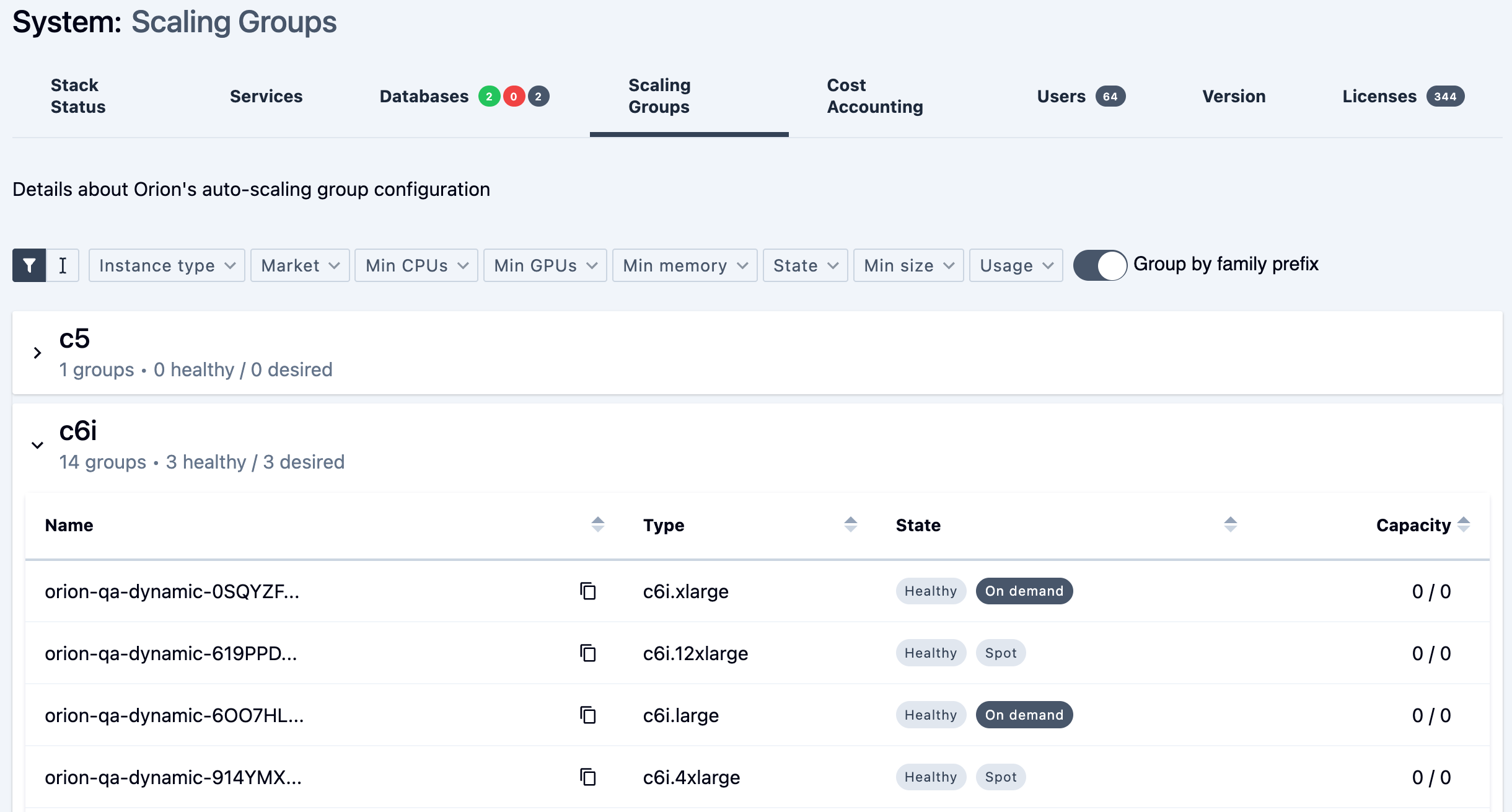The image size is (1512, 812).
Task: Select group name orion-qa-dynamic-0SQYZF...
Action: point(172,591)
